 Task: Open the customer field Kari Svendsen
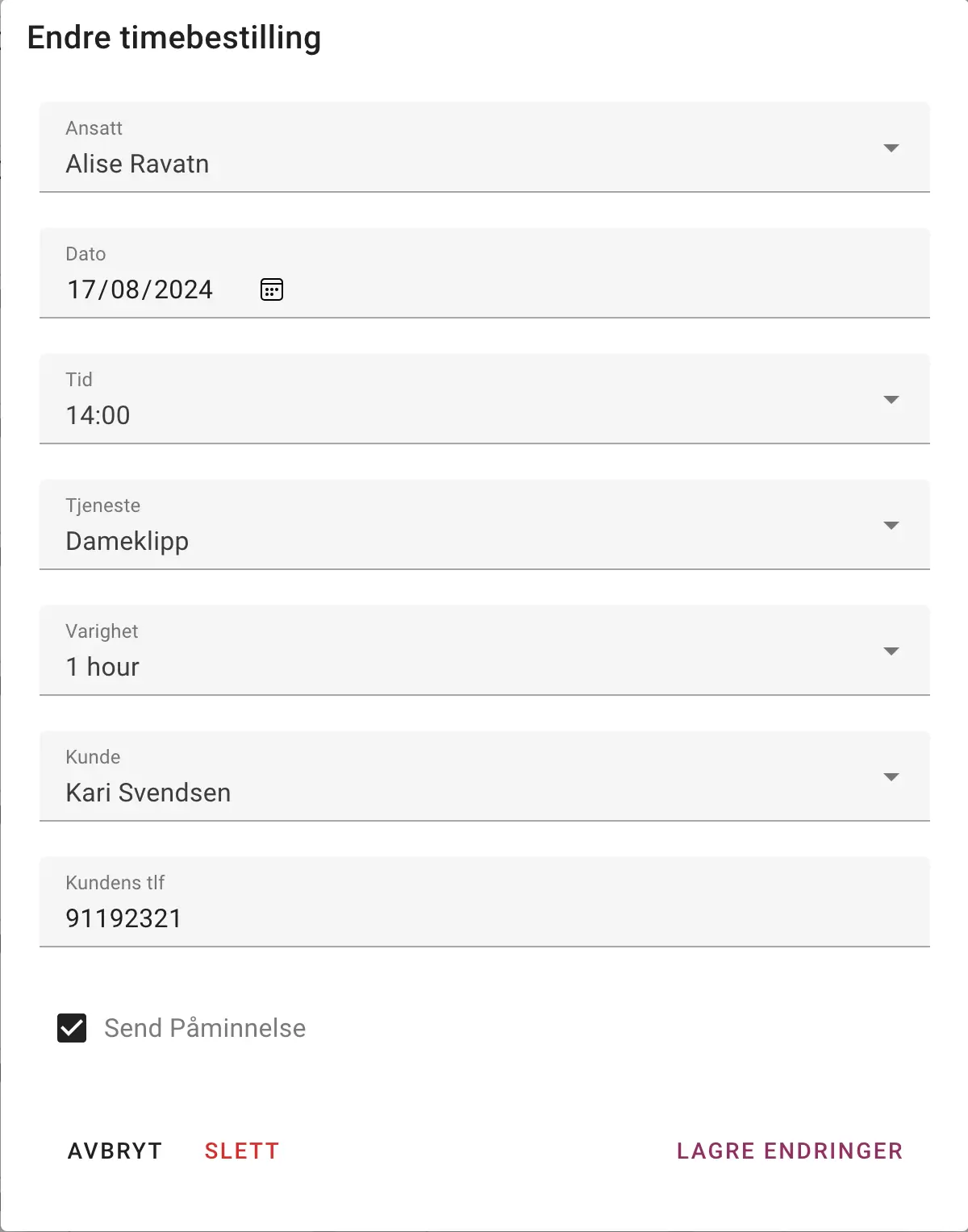tap(148, 793)
